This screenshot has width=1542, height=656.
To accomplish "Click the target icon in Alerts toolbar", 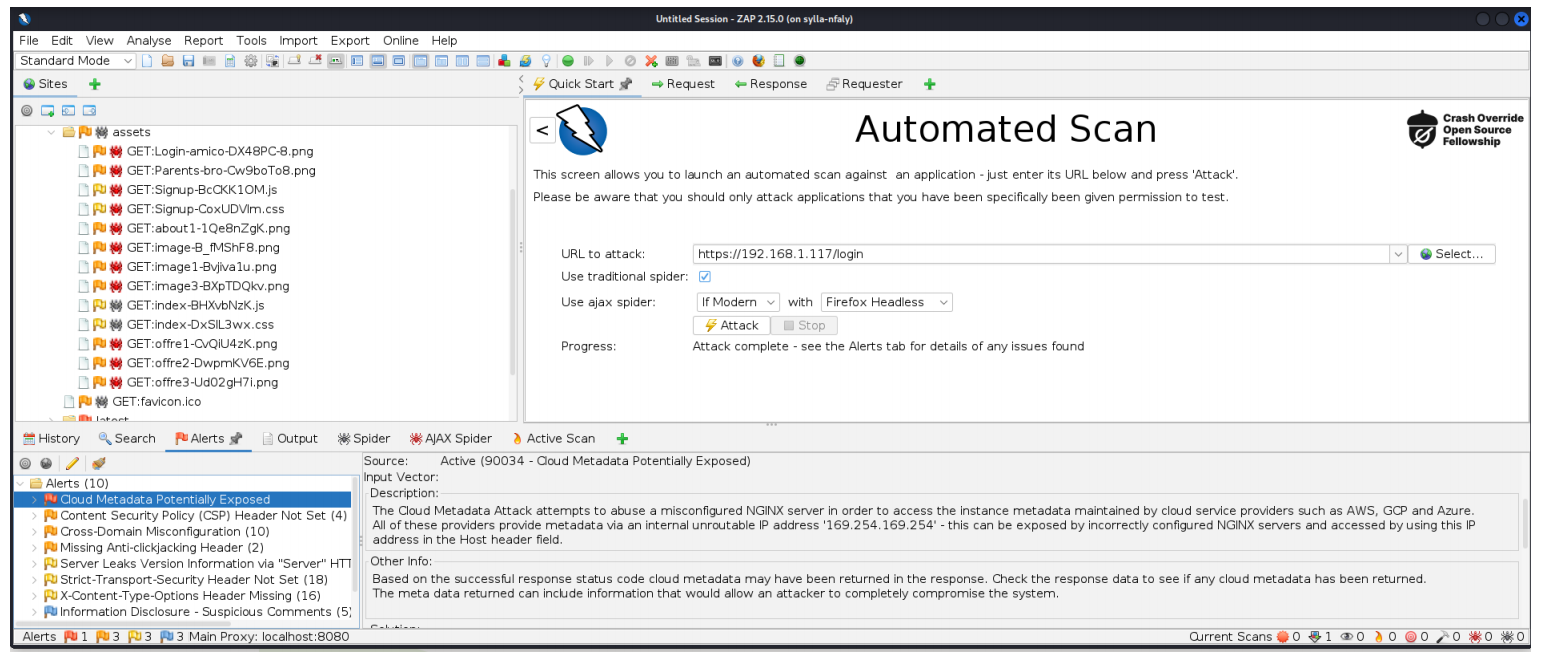I will 26,463.
